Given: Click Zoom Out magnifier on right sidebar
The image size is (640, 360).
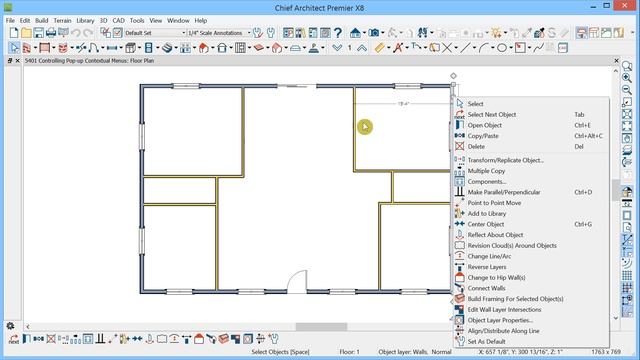Looking at the screenshot, I should (627, 90).
